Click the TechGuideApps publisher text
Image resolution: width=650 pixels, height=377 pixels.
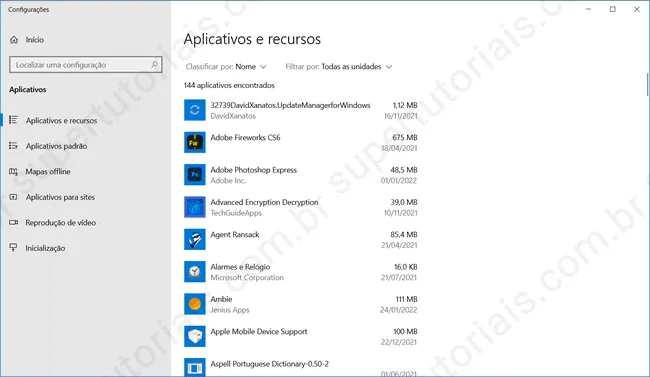[236, 213]
